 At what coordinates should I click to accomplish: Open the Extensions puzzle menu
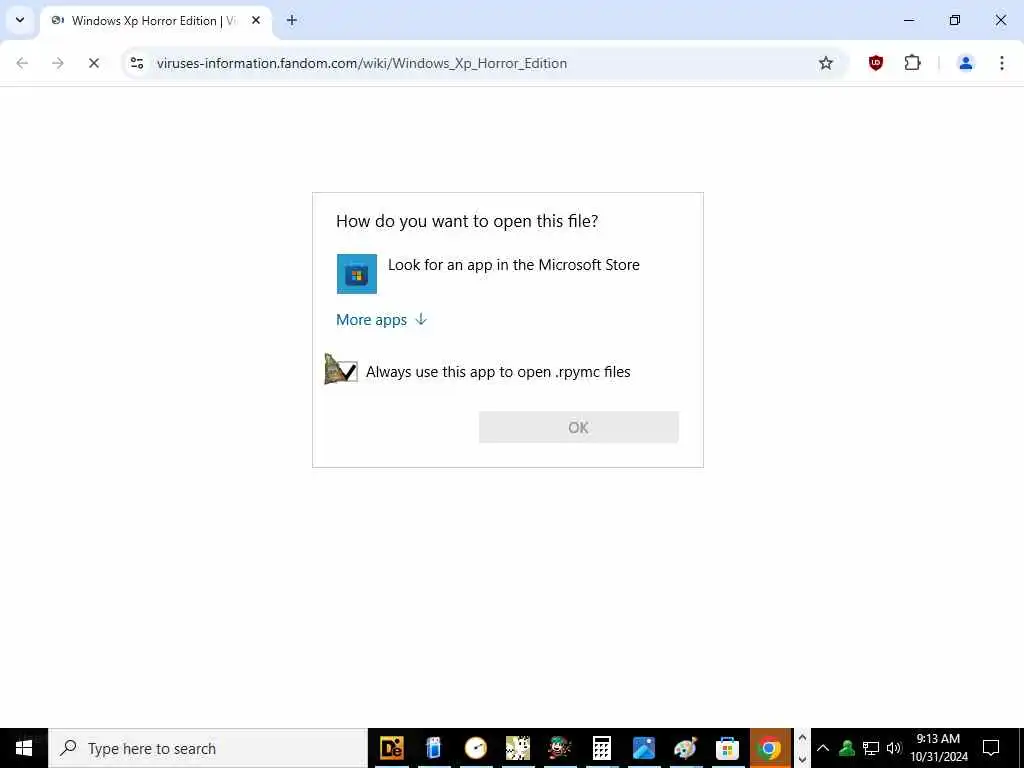click(x=912, y=63)
